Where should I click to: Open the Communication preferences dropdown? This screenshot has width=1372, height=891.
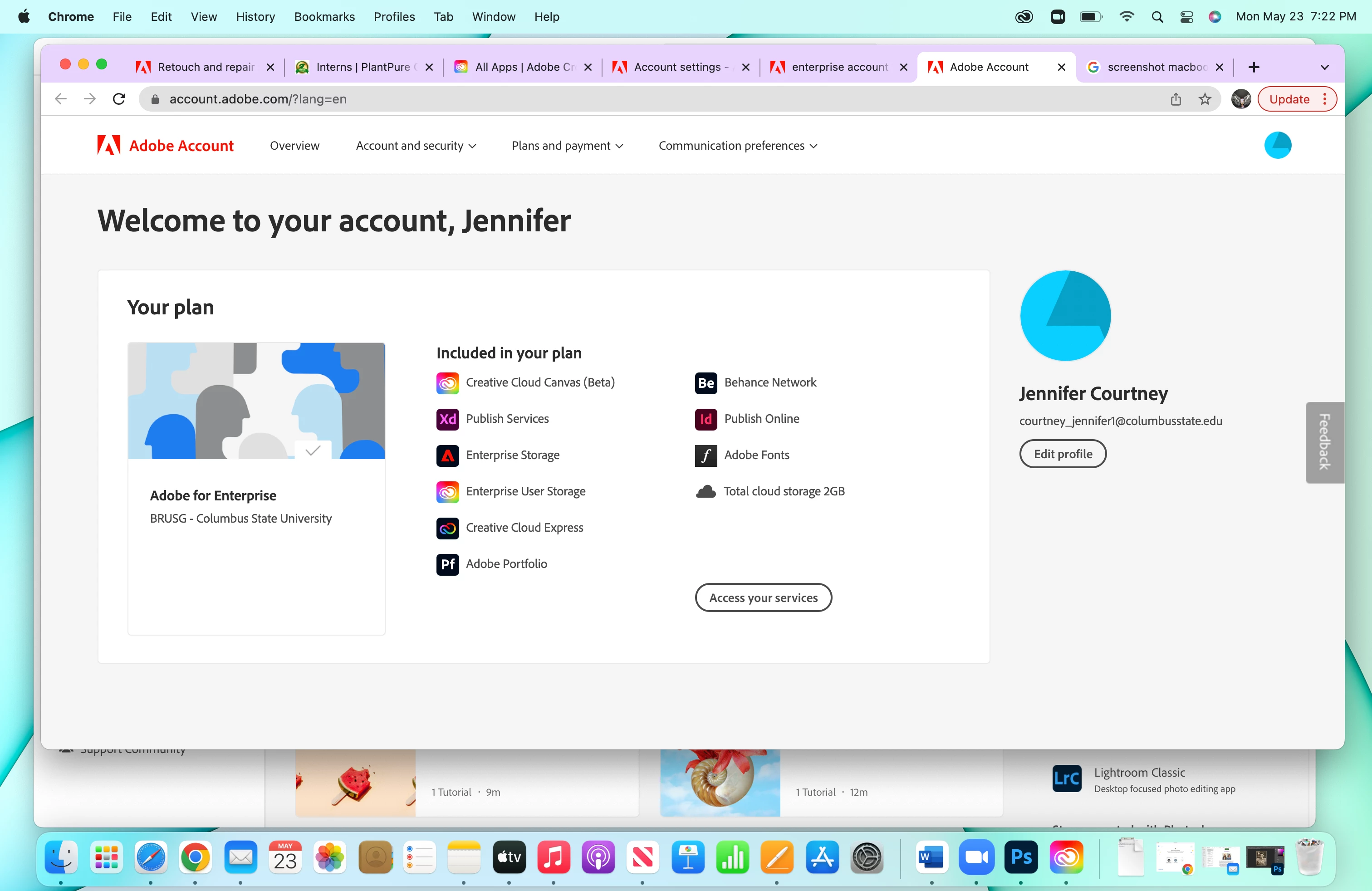pos(738,146)
